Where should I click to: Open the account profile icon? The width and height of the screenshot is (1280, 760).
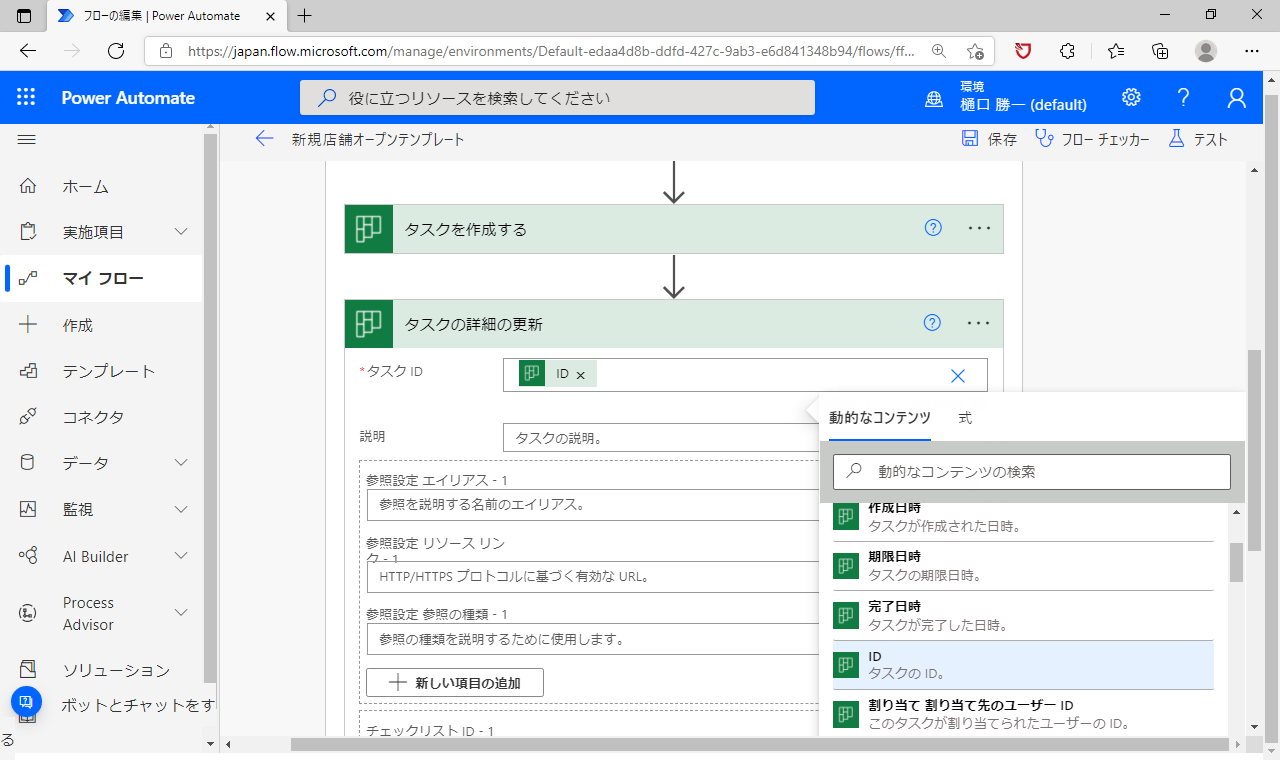point(1237,97)
